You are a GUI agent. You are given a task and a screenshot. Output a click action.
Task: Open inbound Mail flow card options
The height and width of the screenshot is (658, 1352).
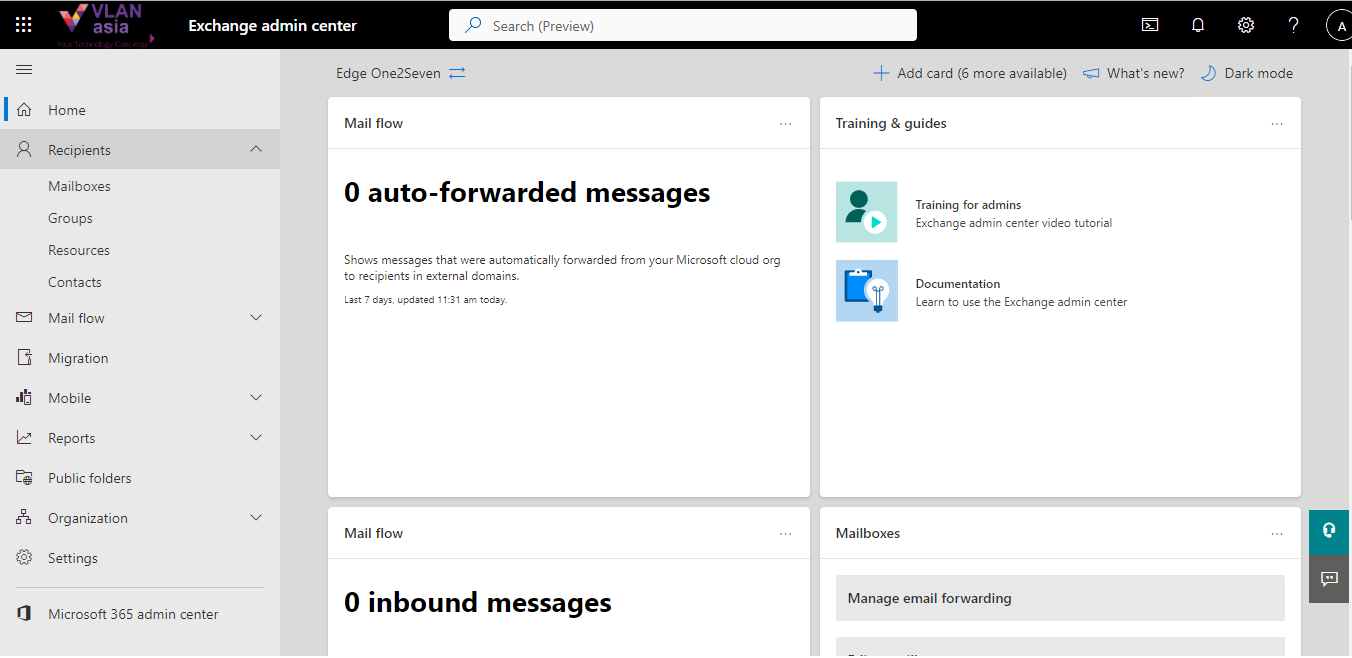[785, 534]
